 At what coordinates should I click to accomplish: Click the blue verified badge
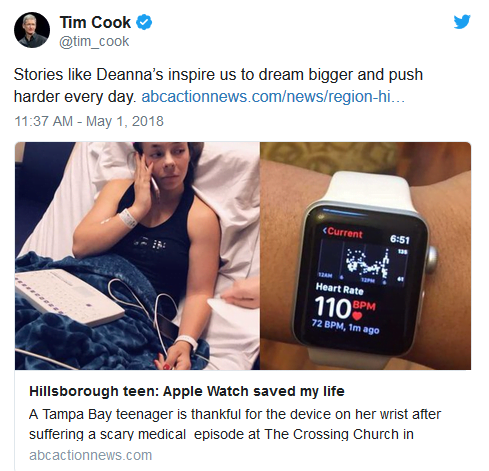(x=144, y=22)
